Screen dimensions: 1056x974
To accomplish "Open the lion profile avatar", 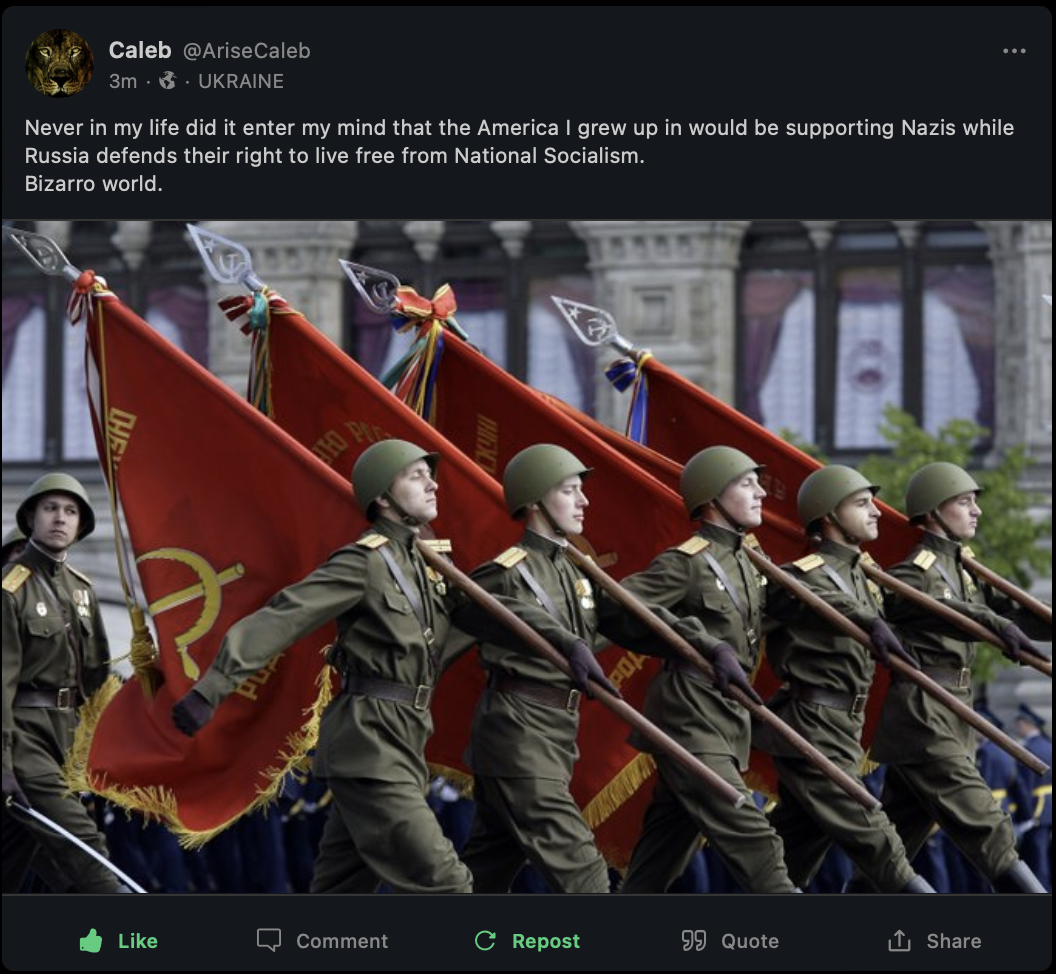I will tap(59, 63).
